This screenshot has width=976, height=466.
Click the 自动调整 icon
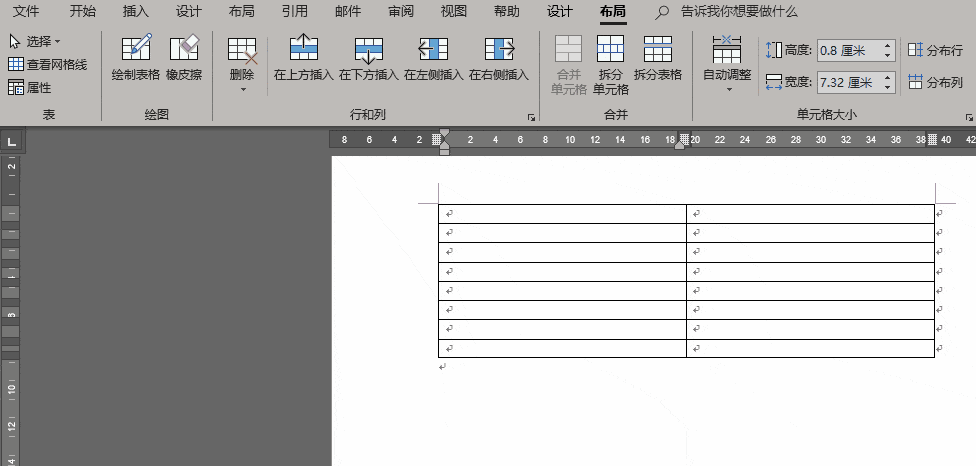[727, 50]
